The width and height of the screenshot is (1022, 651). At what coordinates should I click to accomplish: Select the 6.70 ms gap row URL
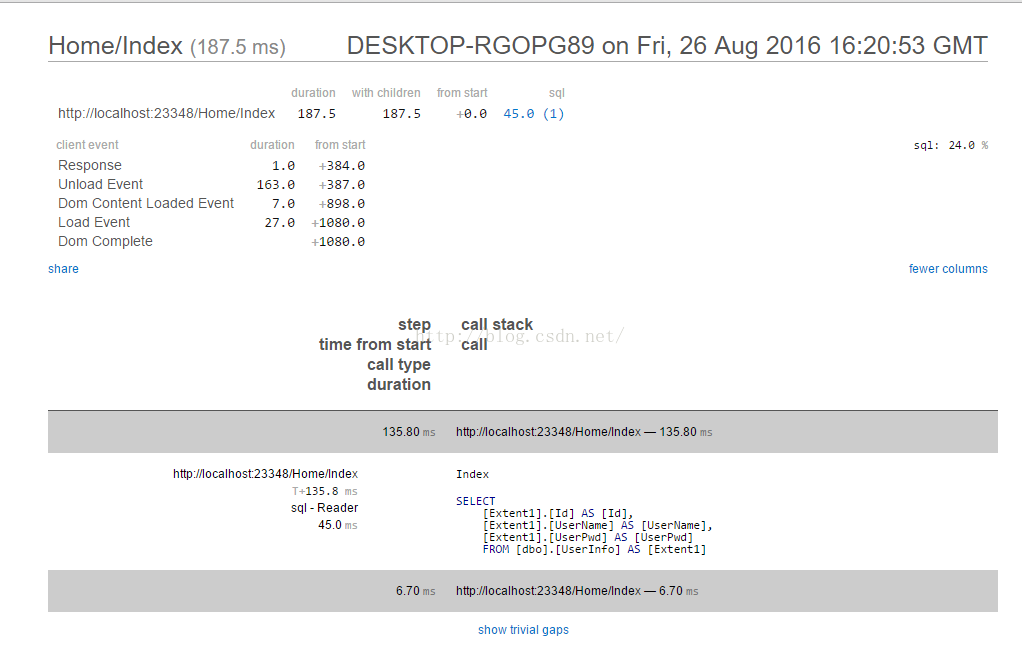548,590
